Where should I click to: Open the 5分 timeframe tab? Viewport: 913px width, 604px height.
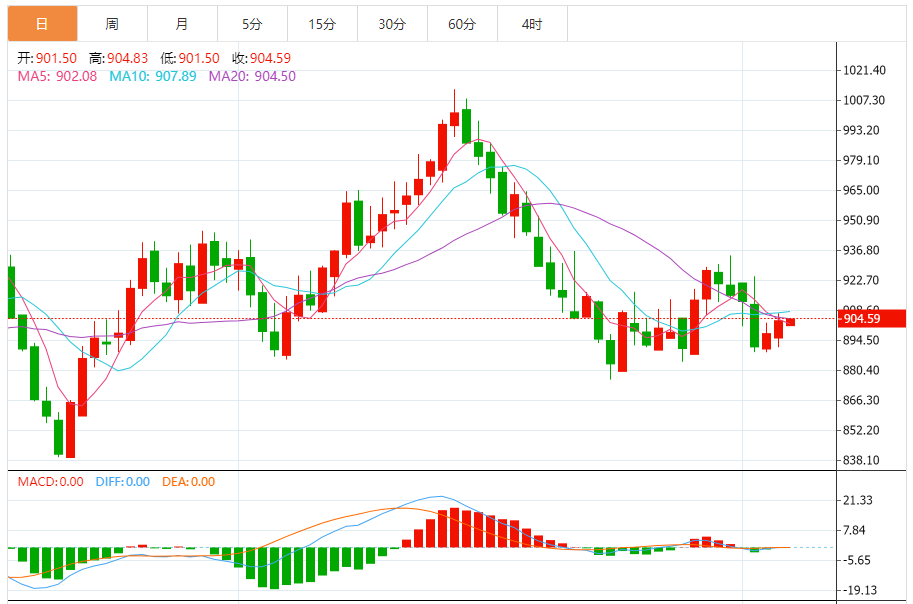point(252,24)
